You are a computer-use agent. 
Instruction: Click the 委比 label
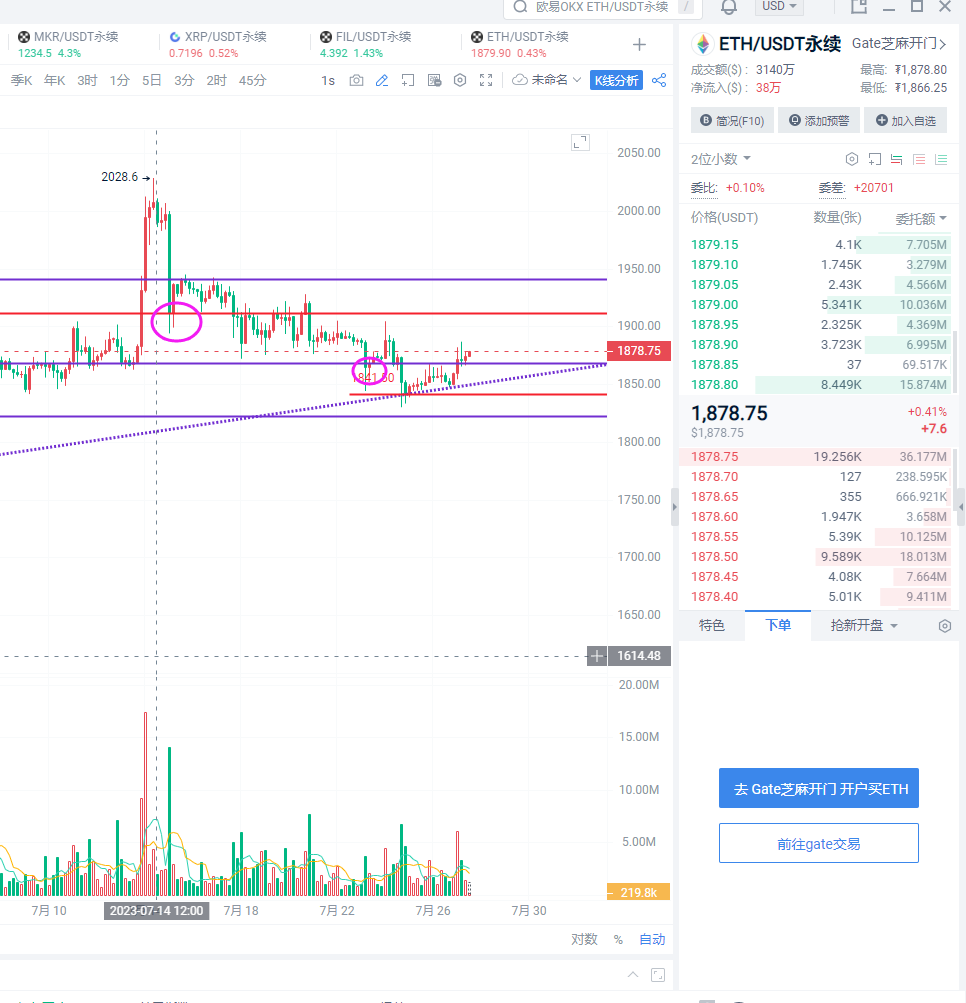coord(704,188)
